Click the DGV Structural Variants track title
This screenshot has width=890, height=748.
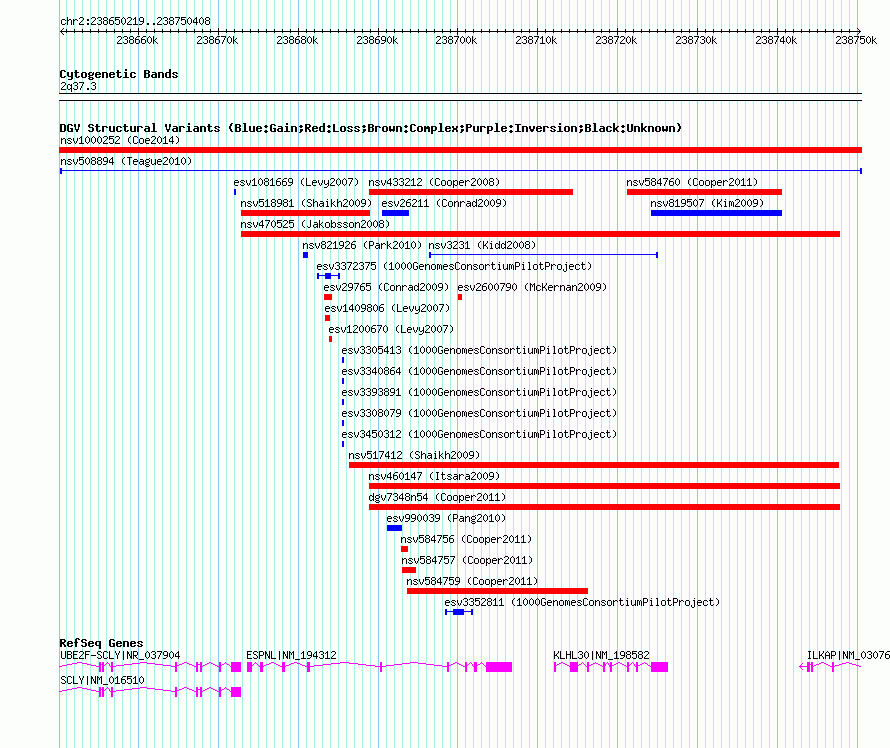[x=371, y=128]
